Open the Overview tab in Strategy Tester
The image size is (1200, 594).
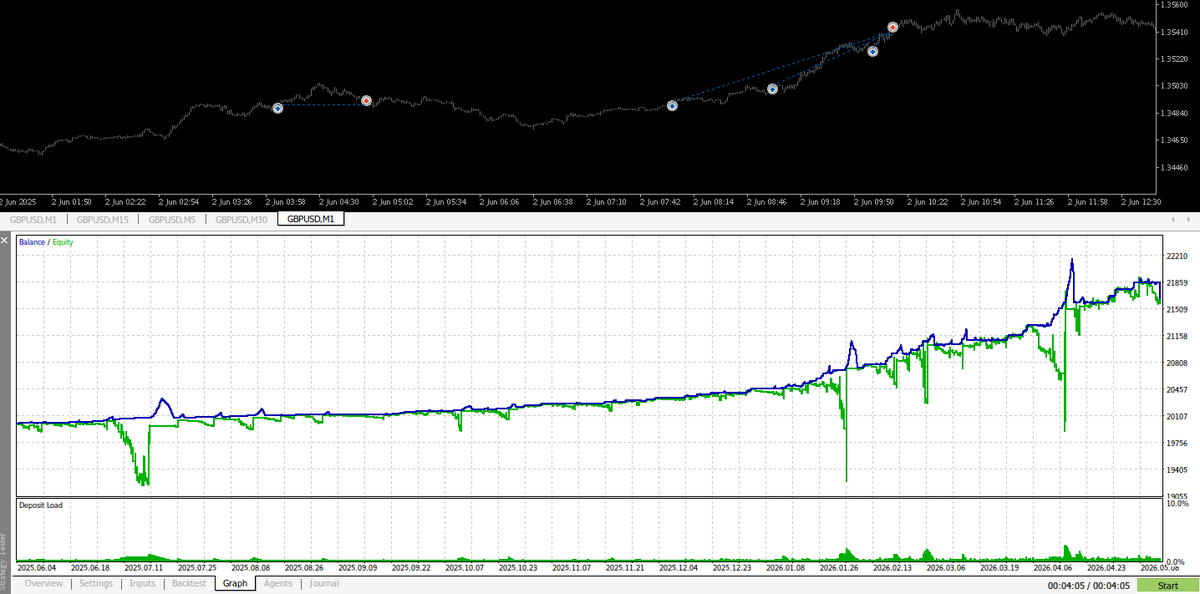[x=44, y=583]
